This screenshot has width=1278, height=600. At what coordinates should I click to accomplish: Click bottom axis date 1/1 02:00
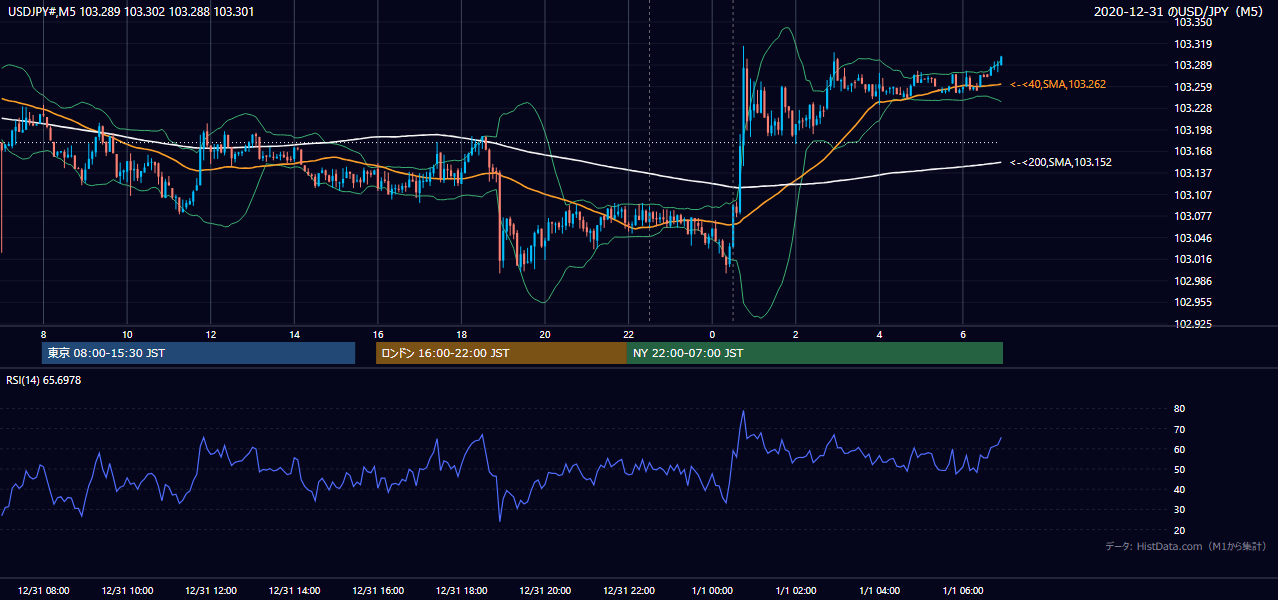tap(795, 591)
